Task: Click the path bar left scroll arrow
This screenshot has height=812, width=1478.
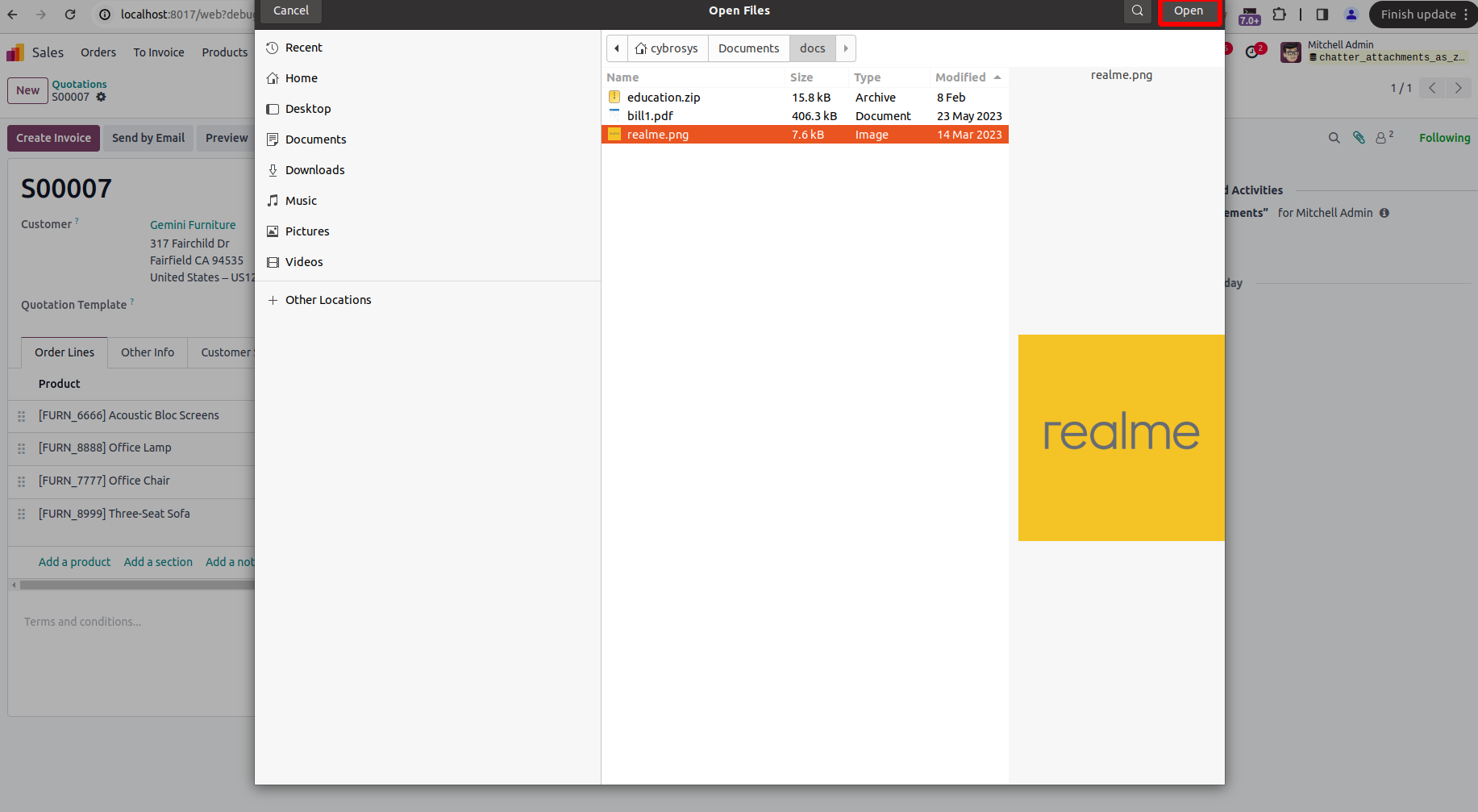Action: [617, 48]
